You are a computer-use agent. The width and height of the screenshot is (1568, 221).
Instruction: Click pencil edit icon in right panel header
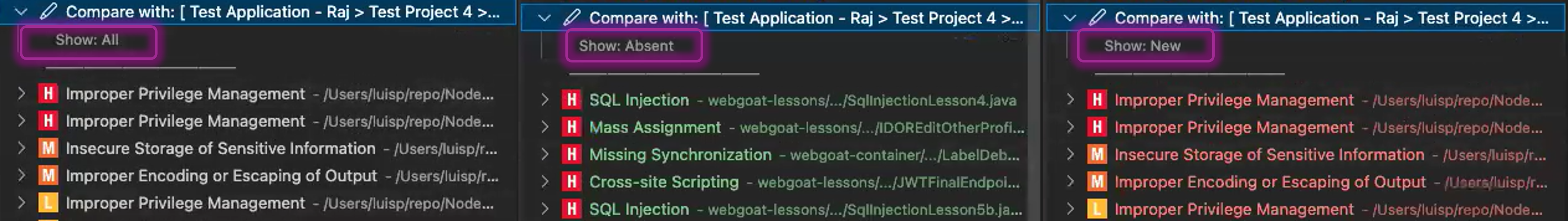(1097, 18)
